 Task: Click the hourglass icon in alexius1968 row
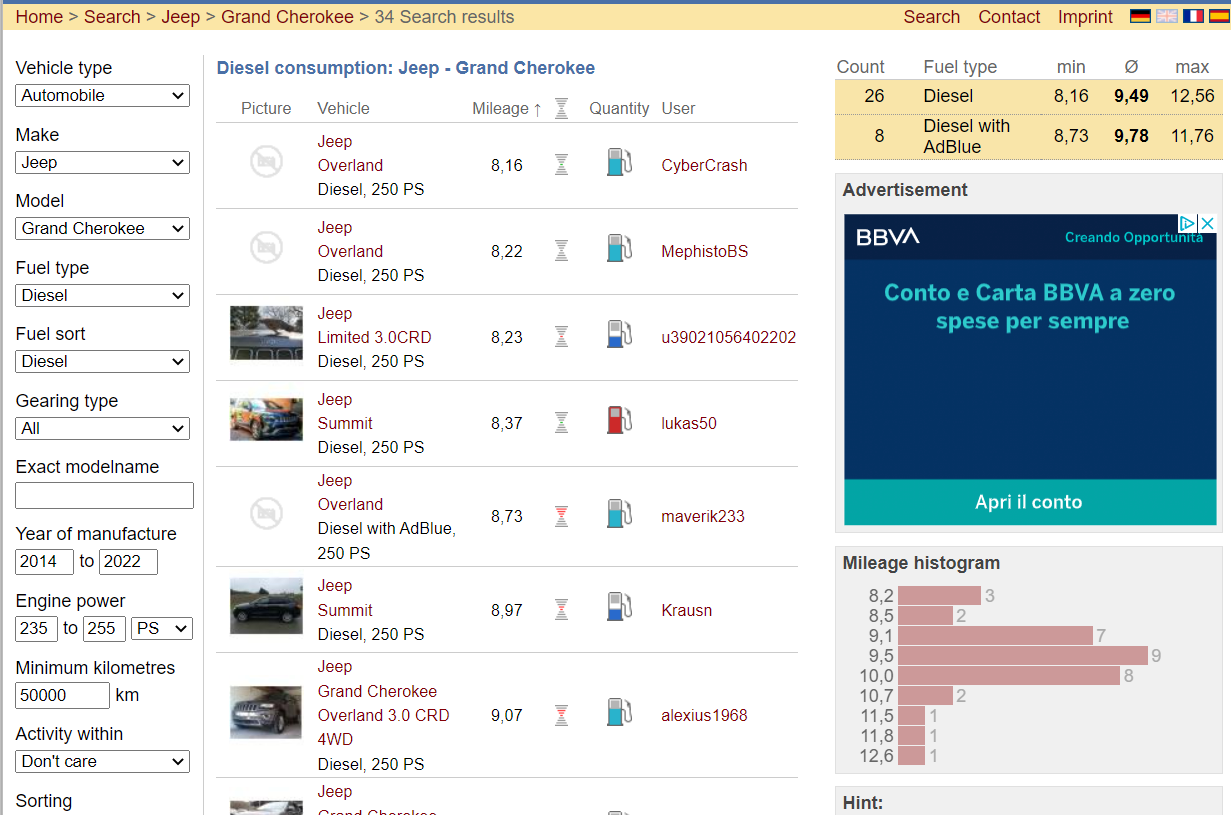coord(561,715)
